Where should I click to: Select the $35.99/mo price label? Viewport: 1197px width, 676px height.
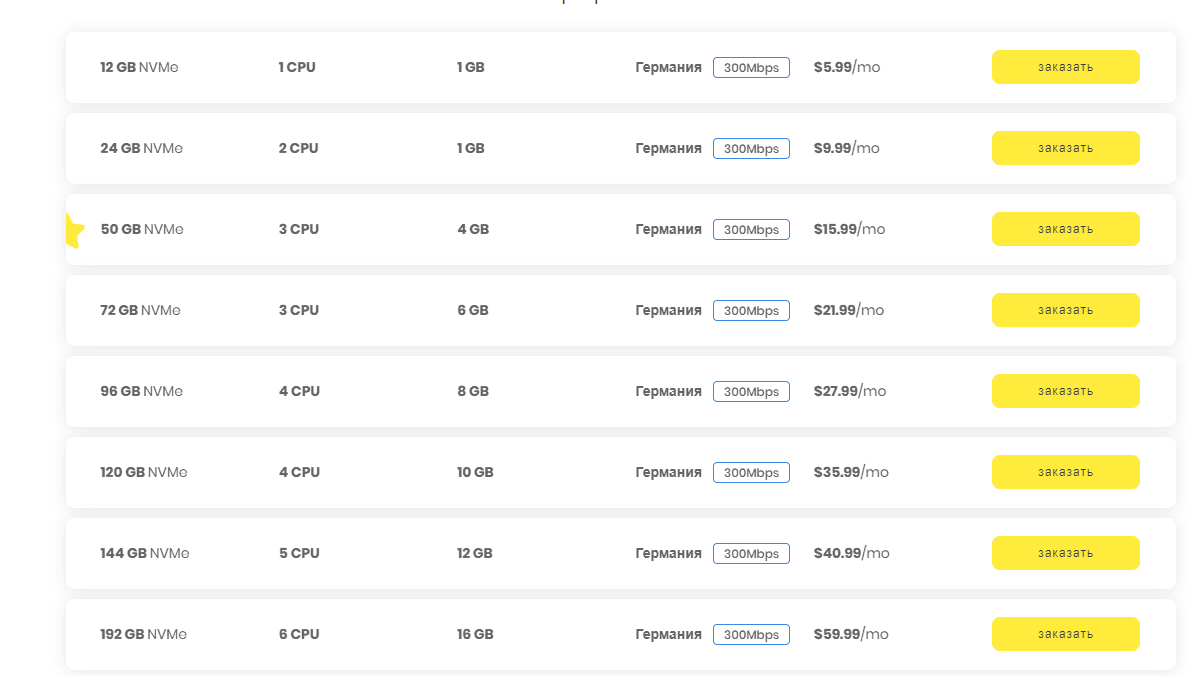click(x=851, y=472)
